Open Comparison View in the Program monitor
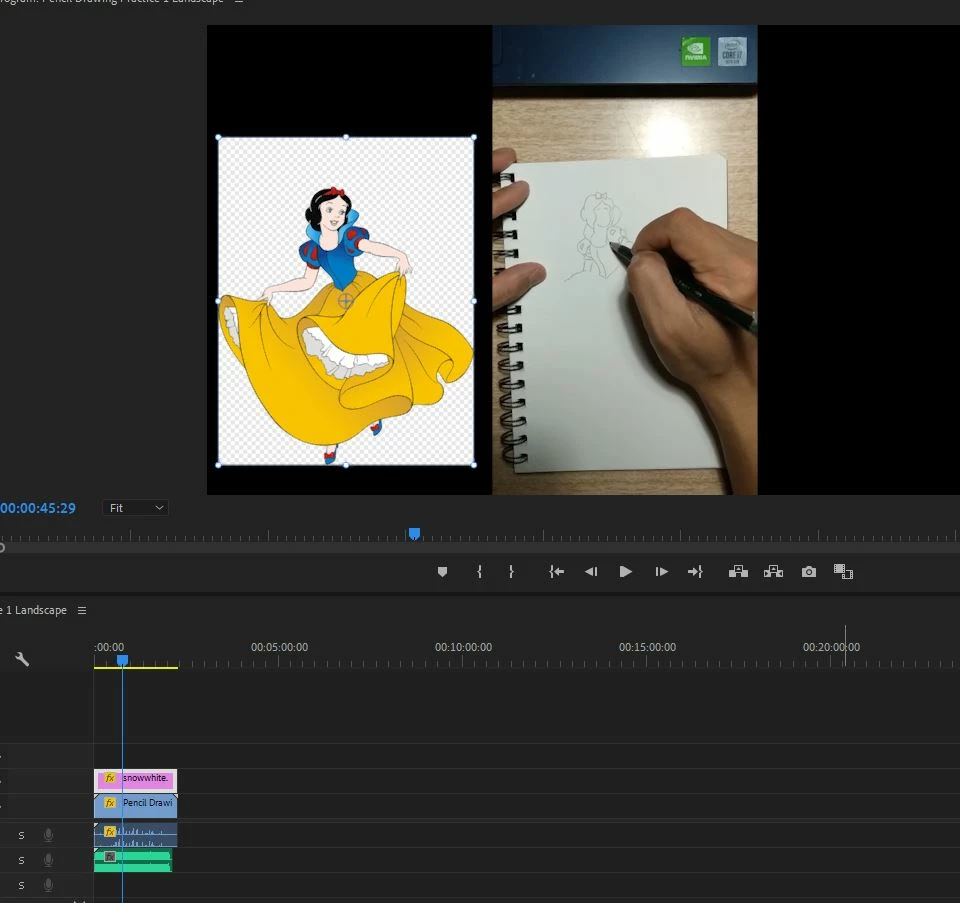The width and height of the screenshot is (960, 903). [843, 572]
